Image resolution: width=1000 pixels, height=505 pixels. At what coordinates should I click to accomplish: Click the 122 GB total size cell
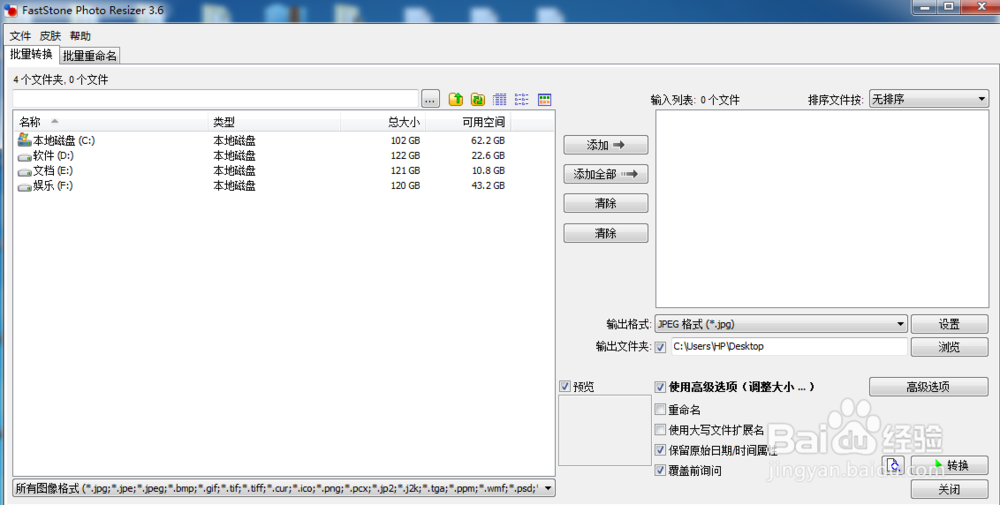406,156
